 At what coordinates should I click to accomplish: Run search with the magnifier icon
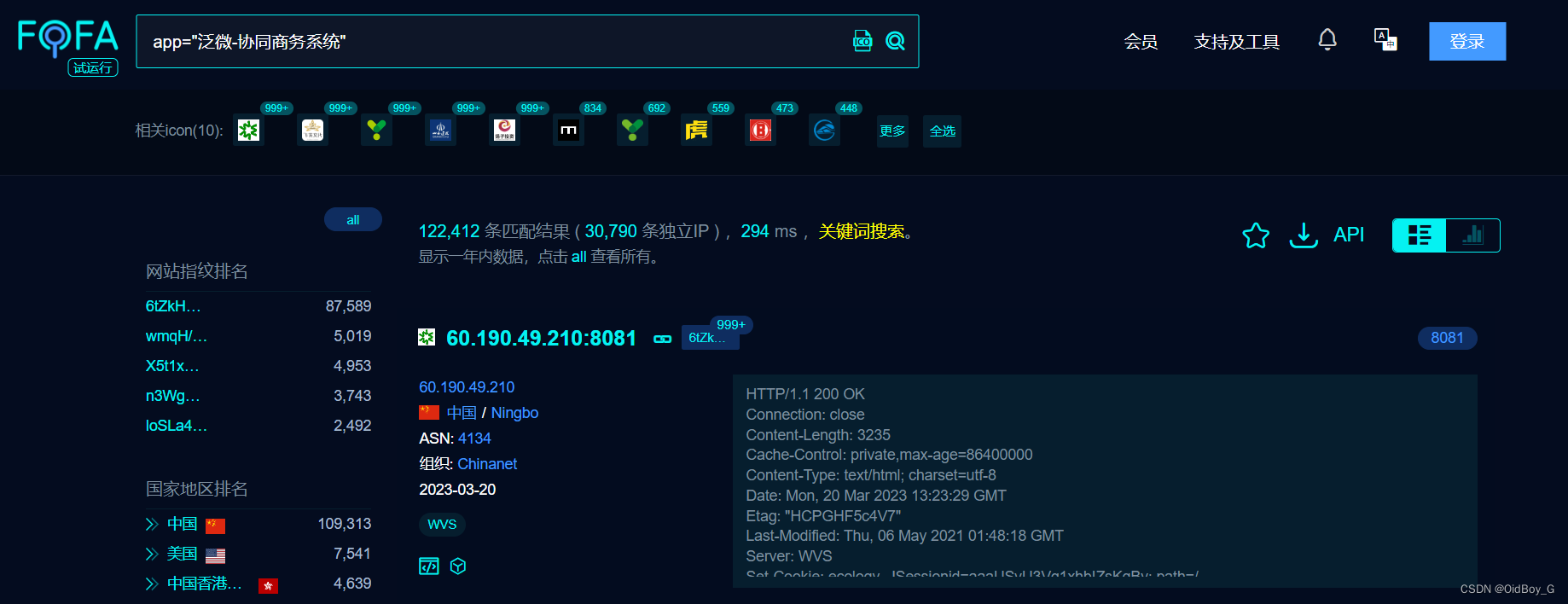click(895, 41)
